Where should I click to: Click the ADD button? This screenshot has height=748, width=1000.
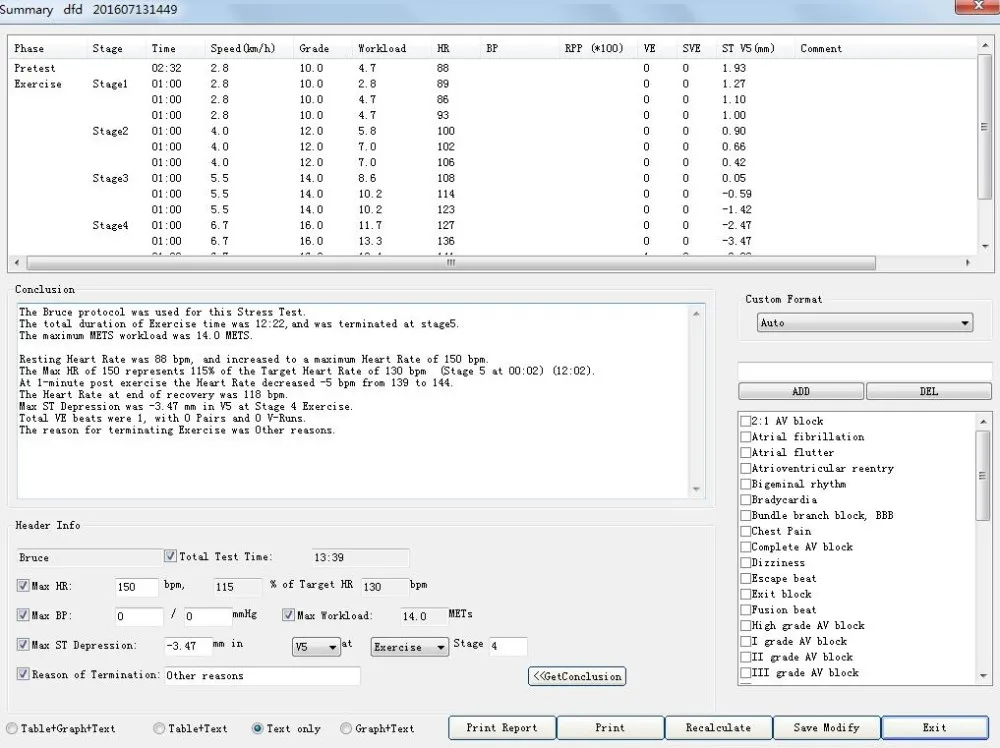tap(800, 391)
